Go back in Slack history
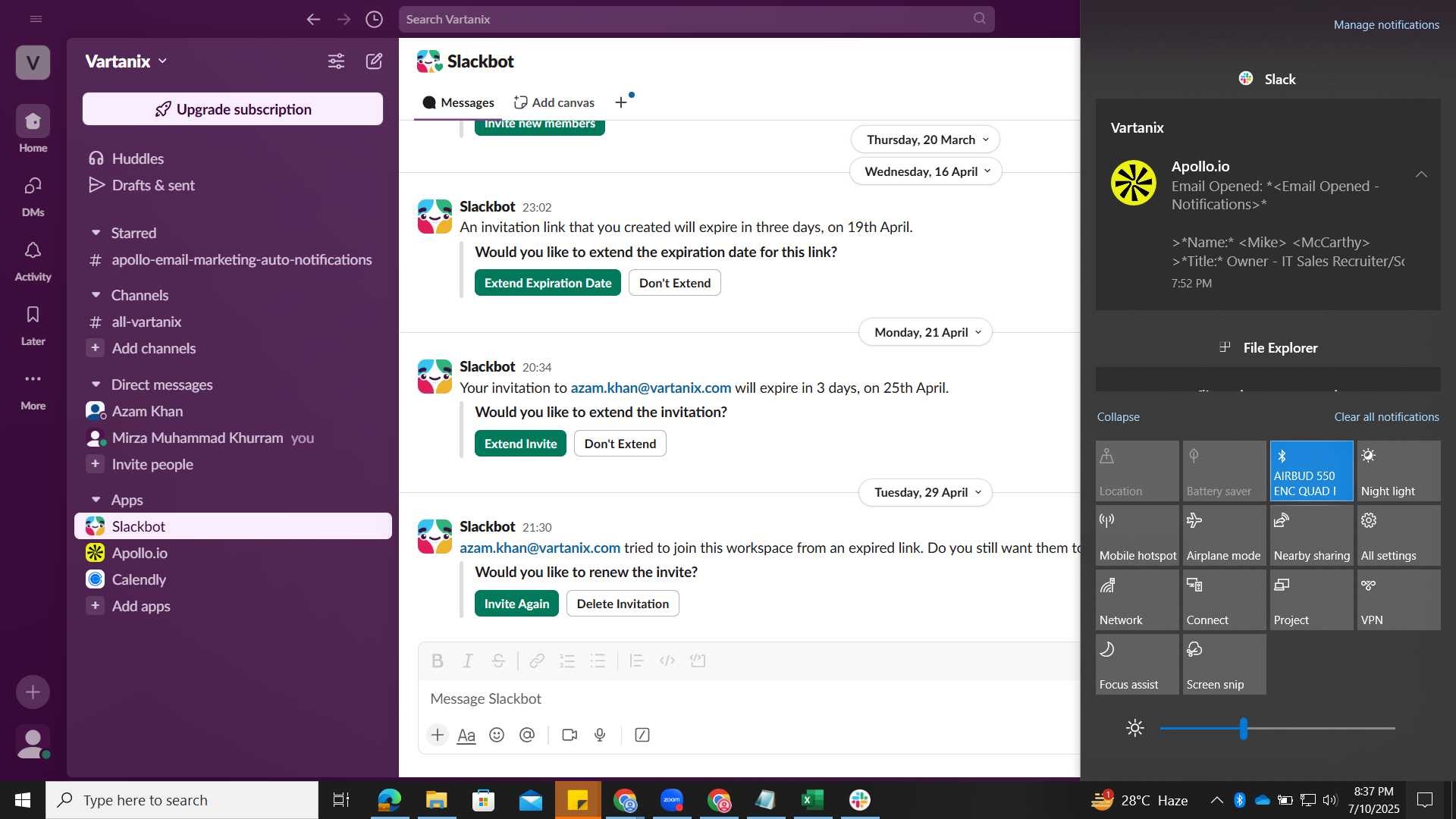This screenshot has height=819, width=1456. tap(313, 20)
